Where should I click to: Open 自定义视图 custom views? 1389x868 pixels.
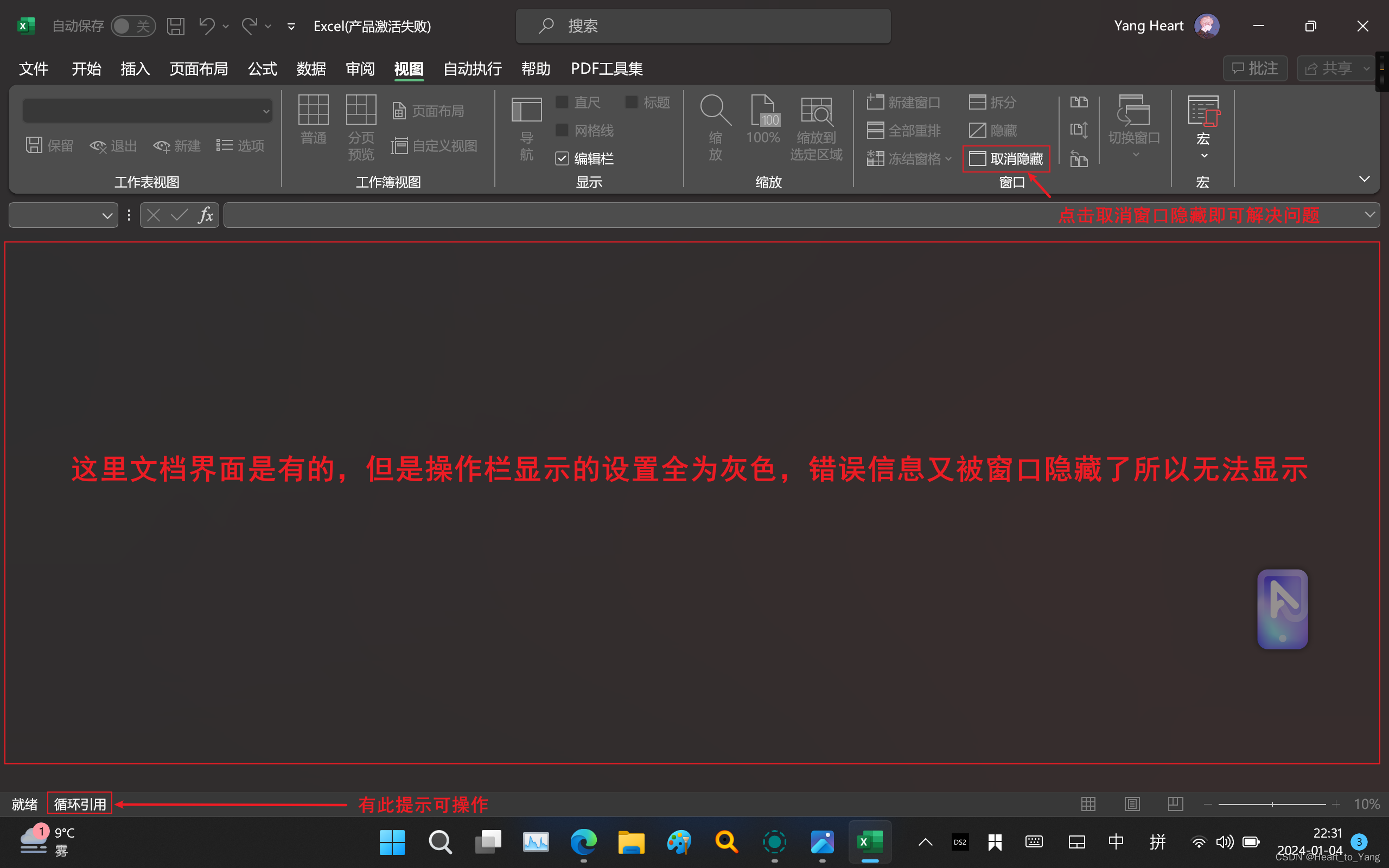434,146
